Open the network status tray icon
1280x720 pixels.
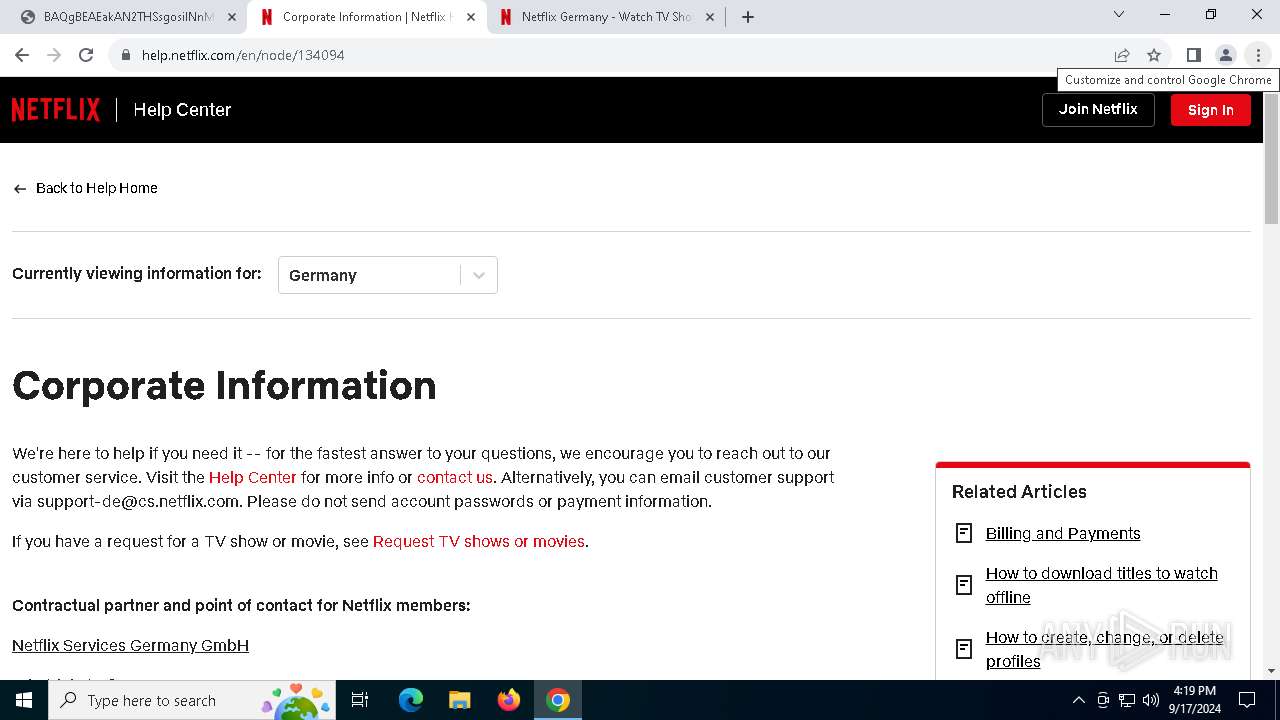click(1127, 700)
